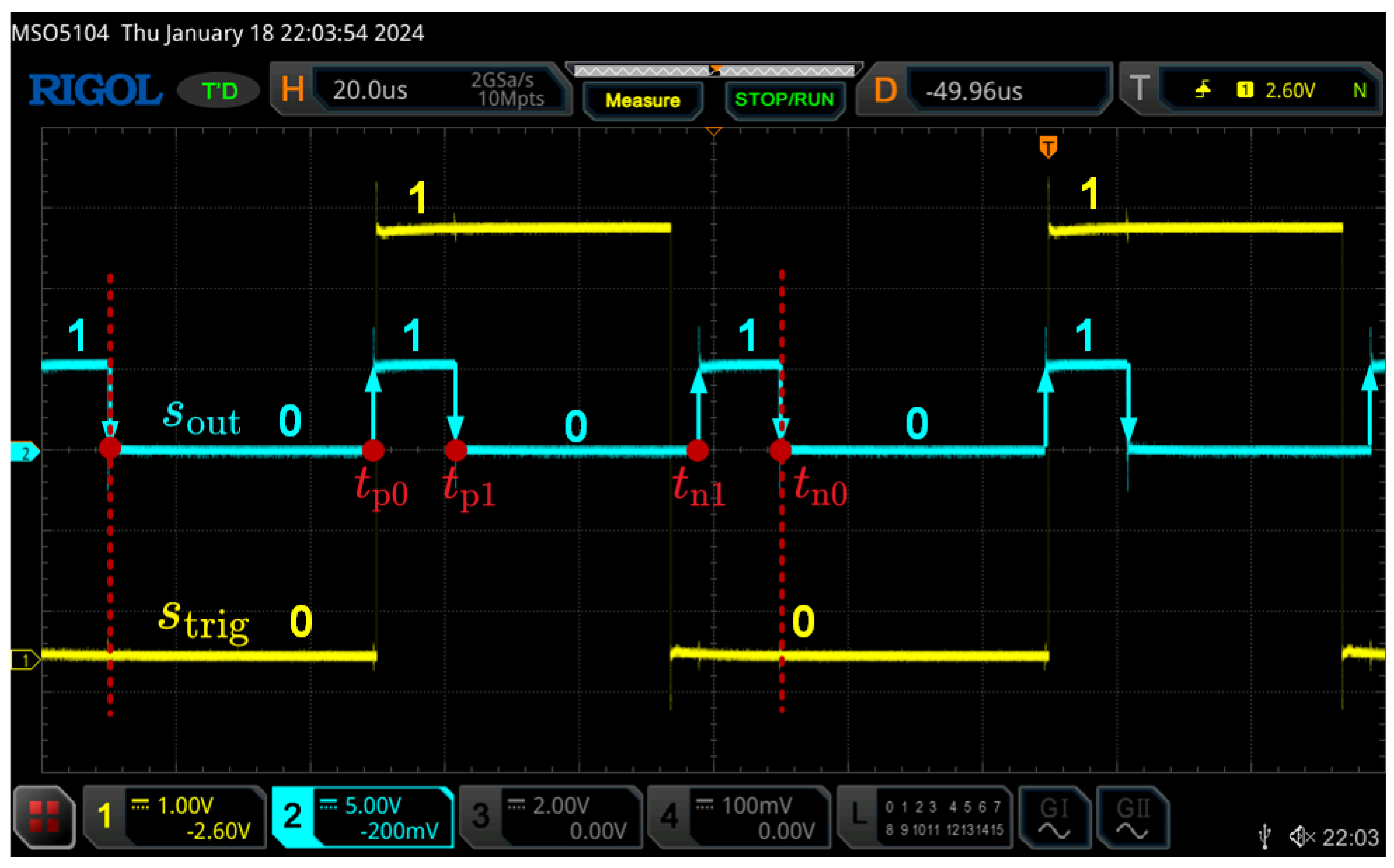The width and height of the screenshot is (1394, 868).
Task: Open the red function navigation grid icon
Action: pyautogui.click(x=44, y=816)
